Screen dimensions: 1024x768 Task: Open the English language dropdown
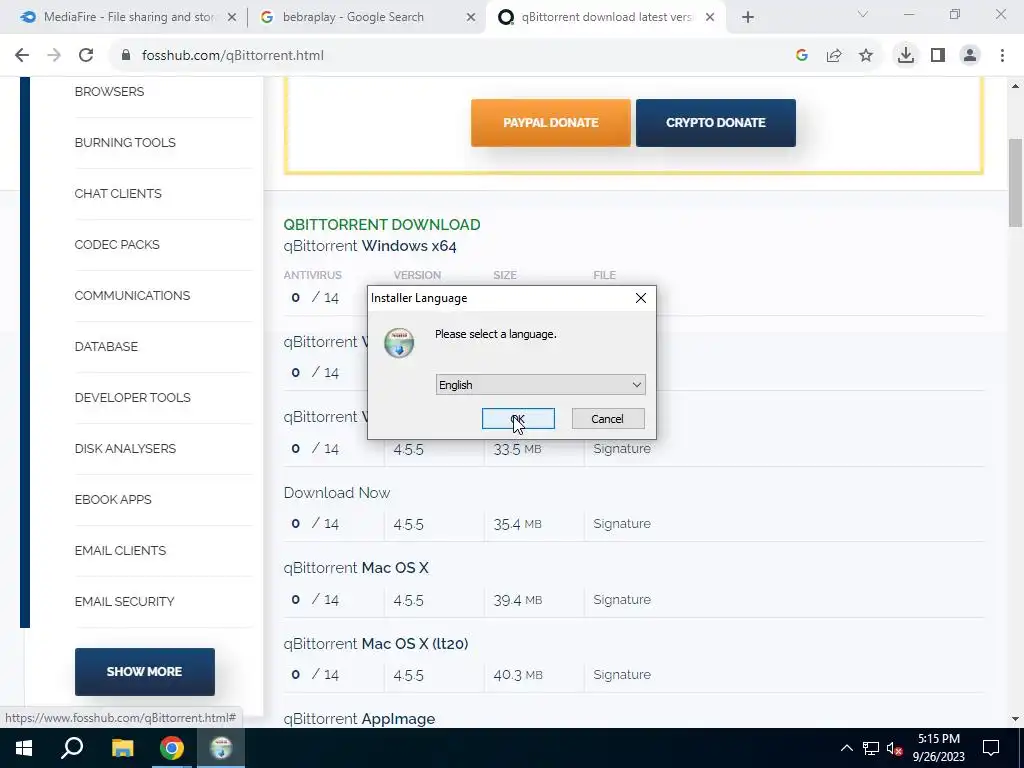tap(540, 385)
